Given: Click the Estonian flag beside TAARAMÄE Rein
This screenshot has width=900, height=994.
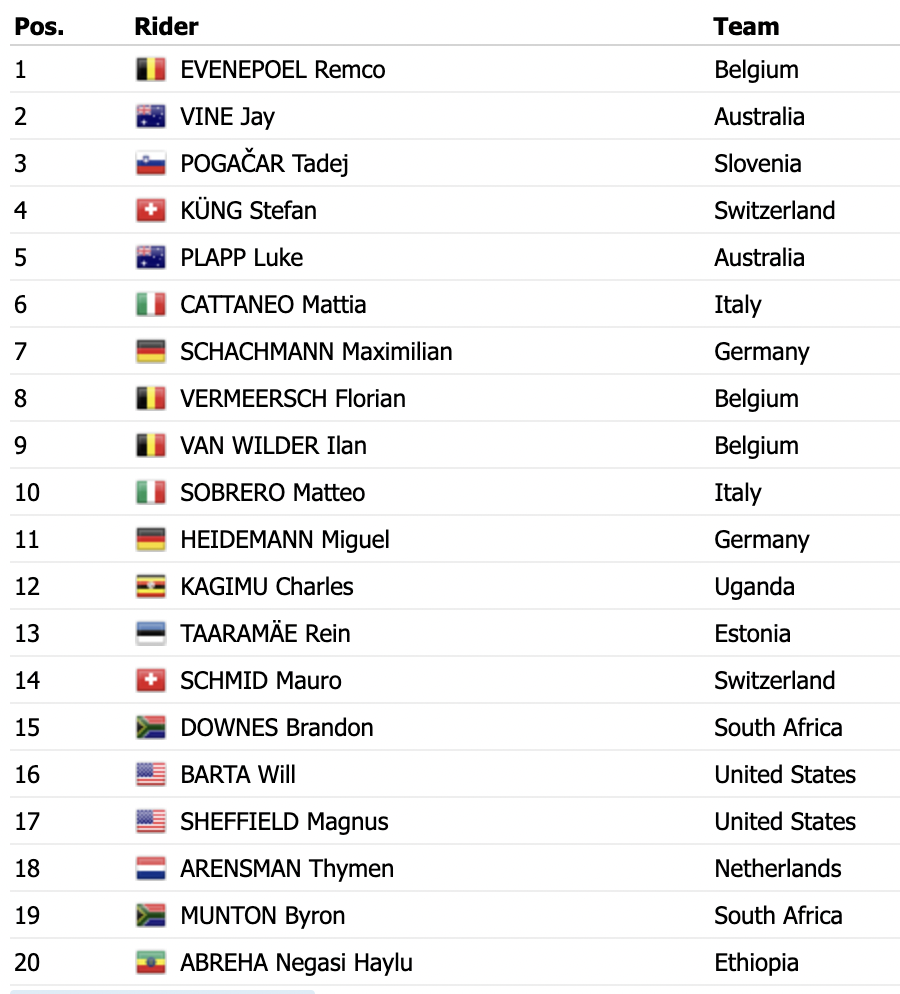Looking at the screenshot, I should click(x=151, y=633).
